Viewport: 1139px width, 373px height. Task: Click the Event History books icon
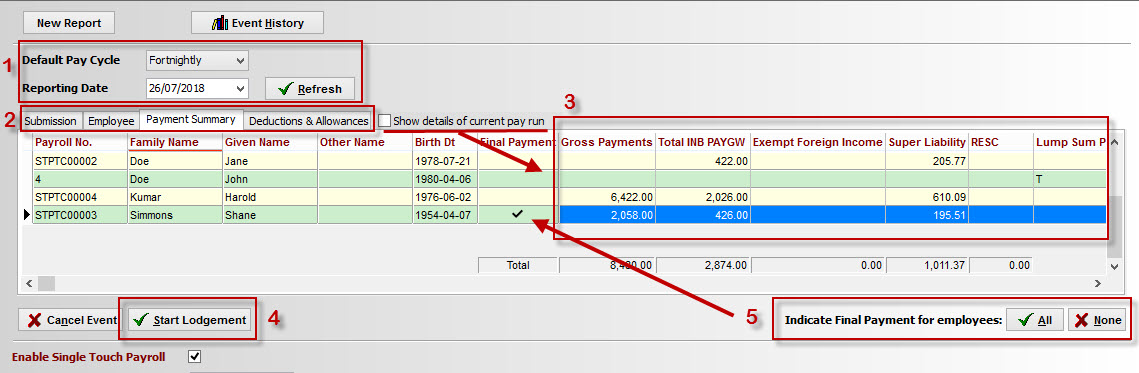click(x=220, y=23)
